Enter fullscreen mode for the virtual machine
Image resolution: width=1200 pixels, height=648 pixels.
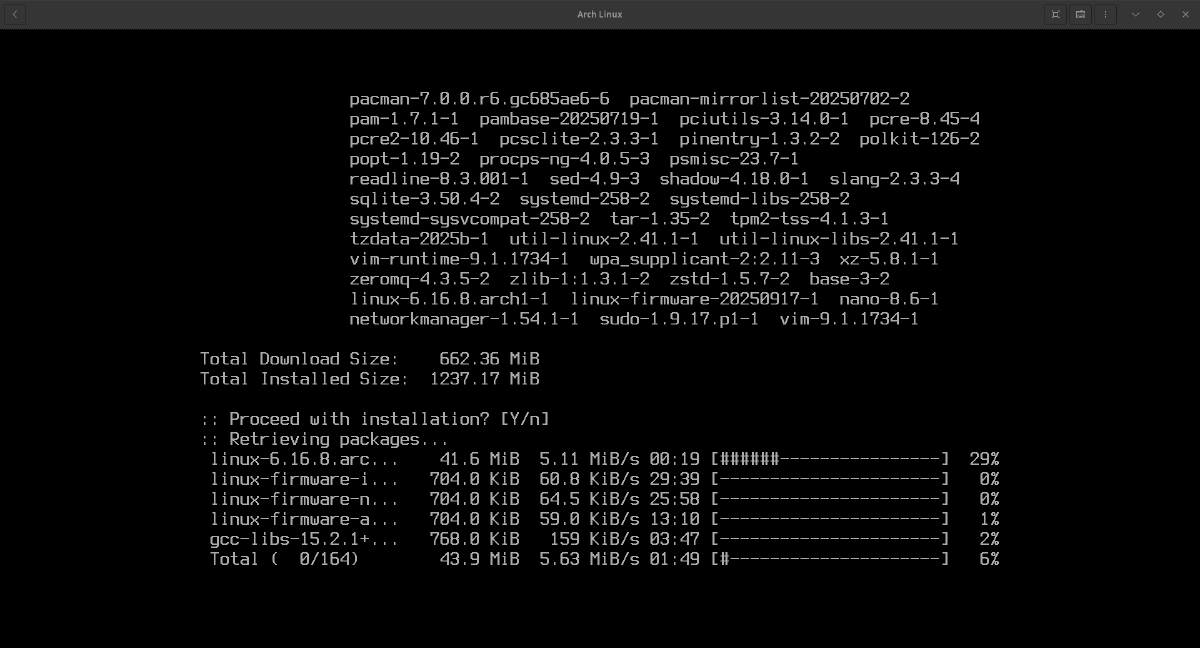pos(1055,14)
